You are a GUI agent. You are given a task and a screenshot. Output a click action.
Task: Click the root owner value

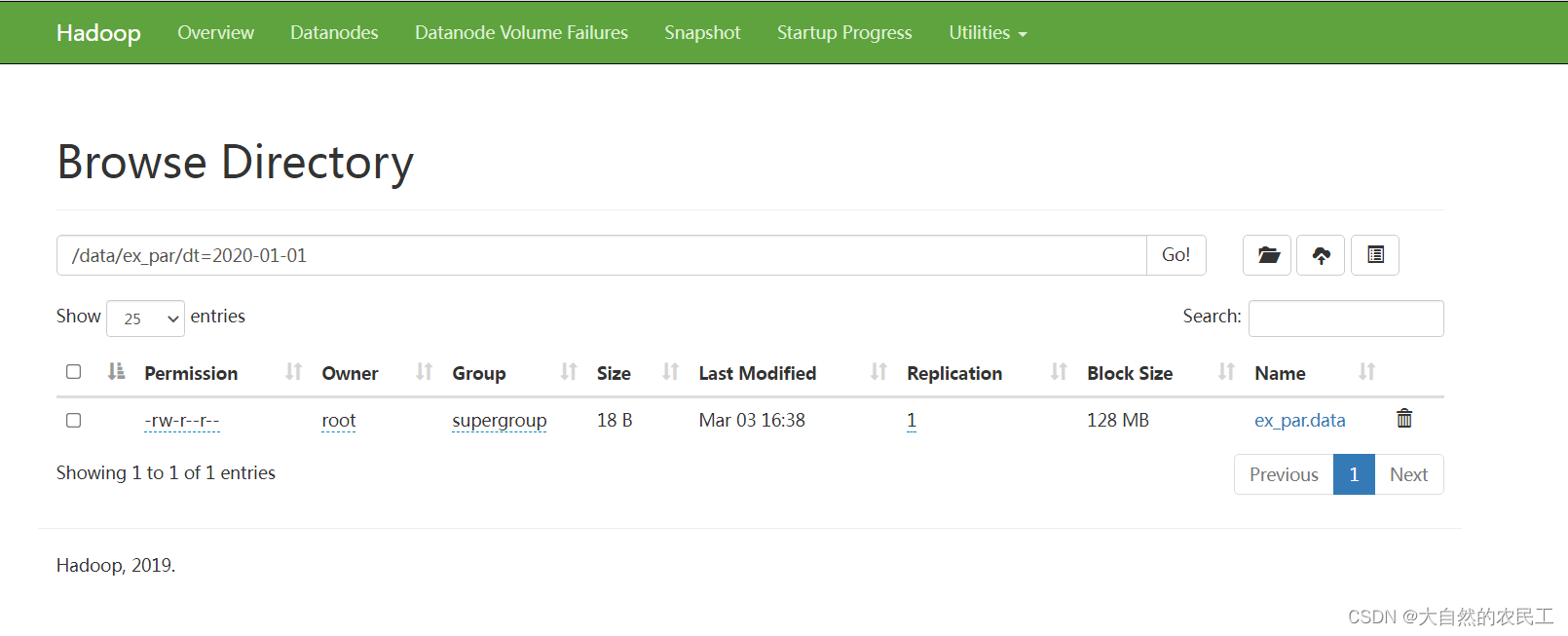pyautogui.click(x=339, y=420)
